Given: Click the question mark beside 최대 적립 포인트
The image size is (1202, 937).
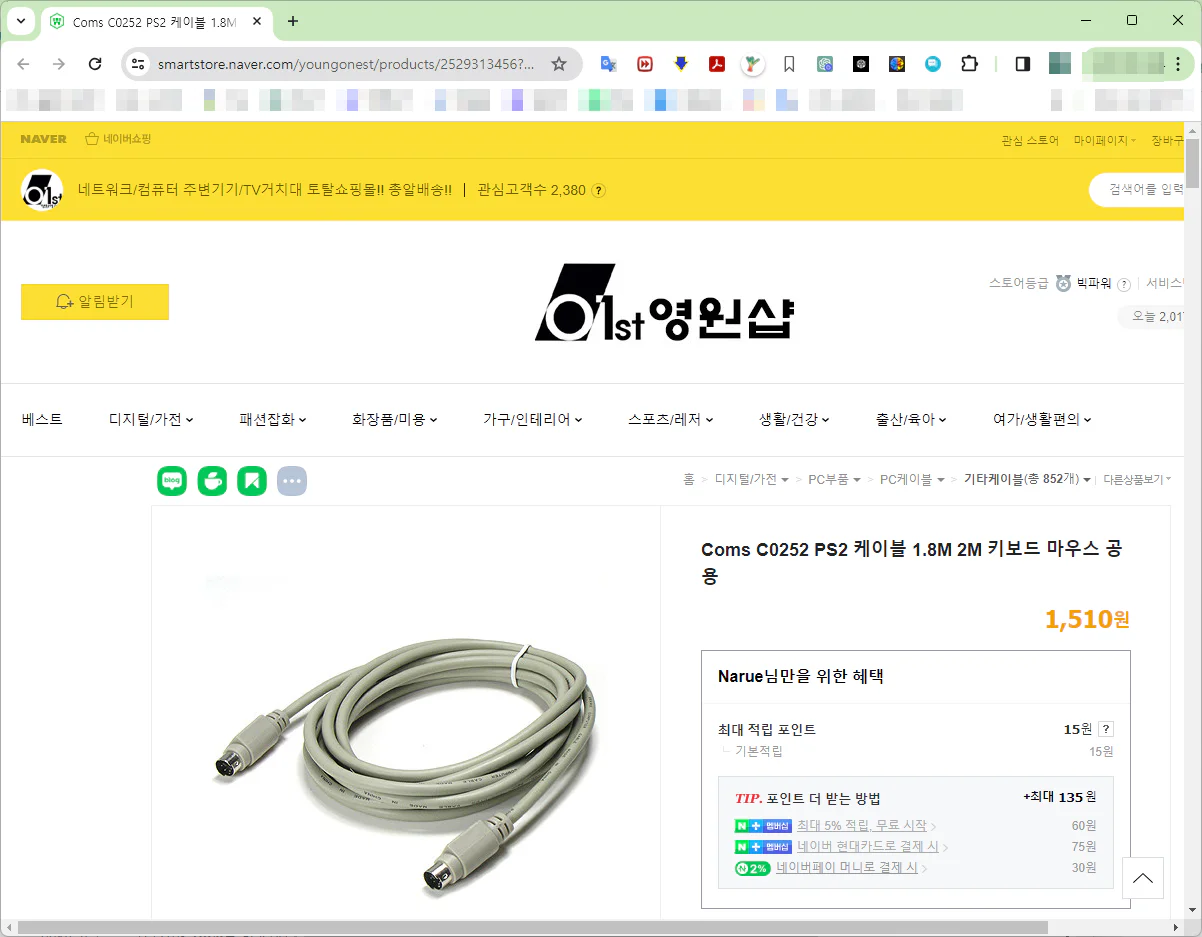Looking at the screenshot, I should [x=1105, y=729].
